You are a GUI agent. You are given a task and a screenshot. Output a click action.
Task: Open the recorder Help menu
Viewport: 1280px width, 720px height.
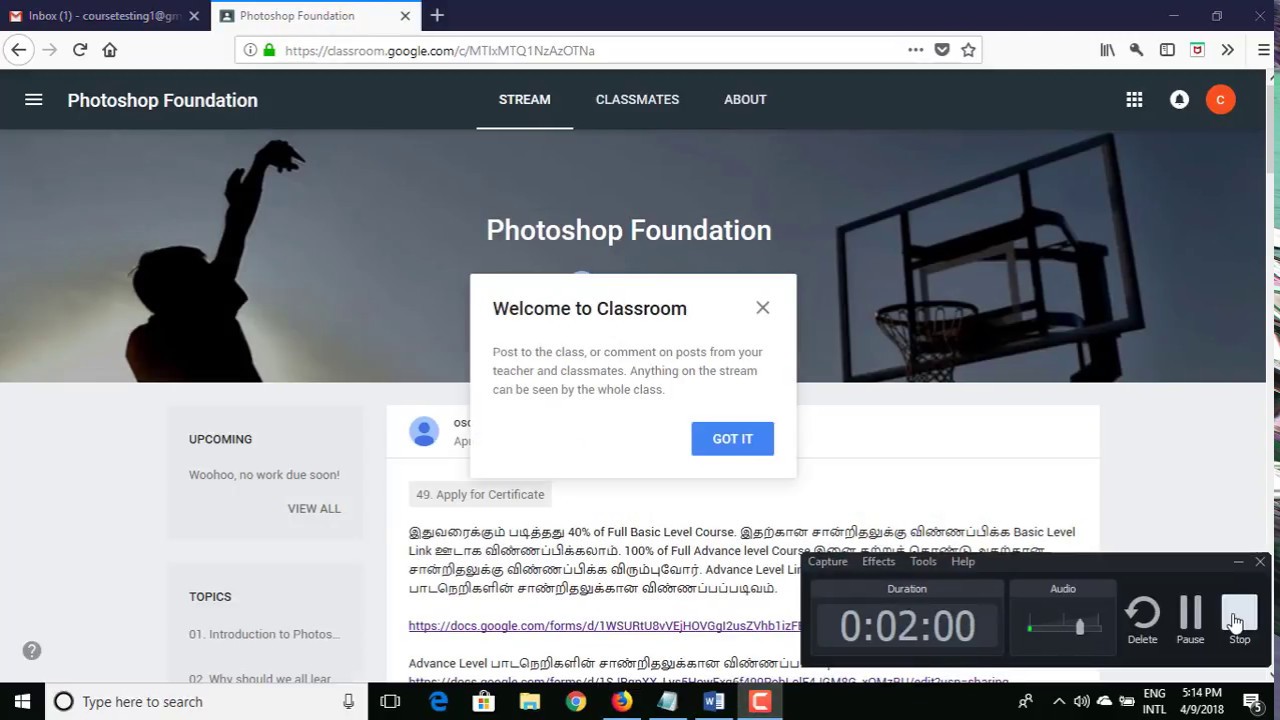click(963, 561)
